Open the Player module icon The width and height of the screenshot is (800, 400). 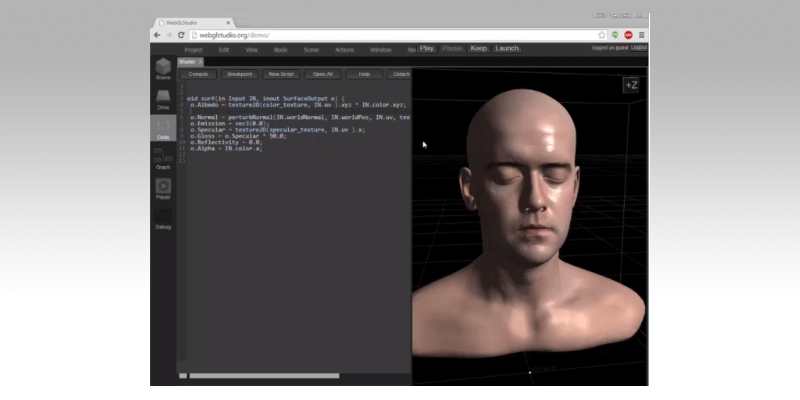(162, 188)
